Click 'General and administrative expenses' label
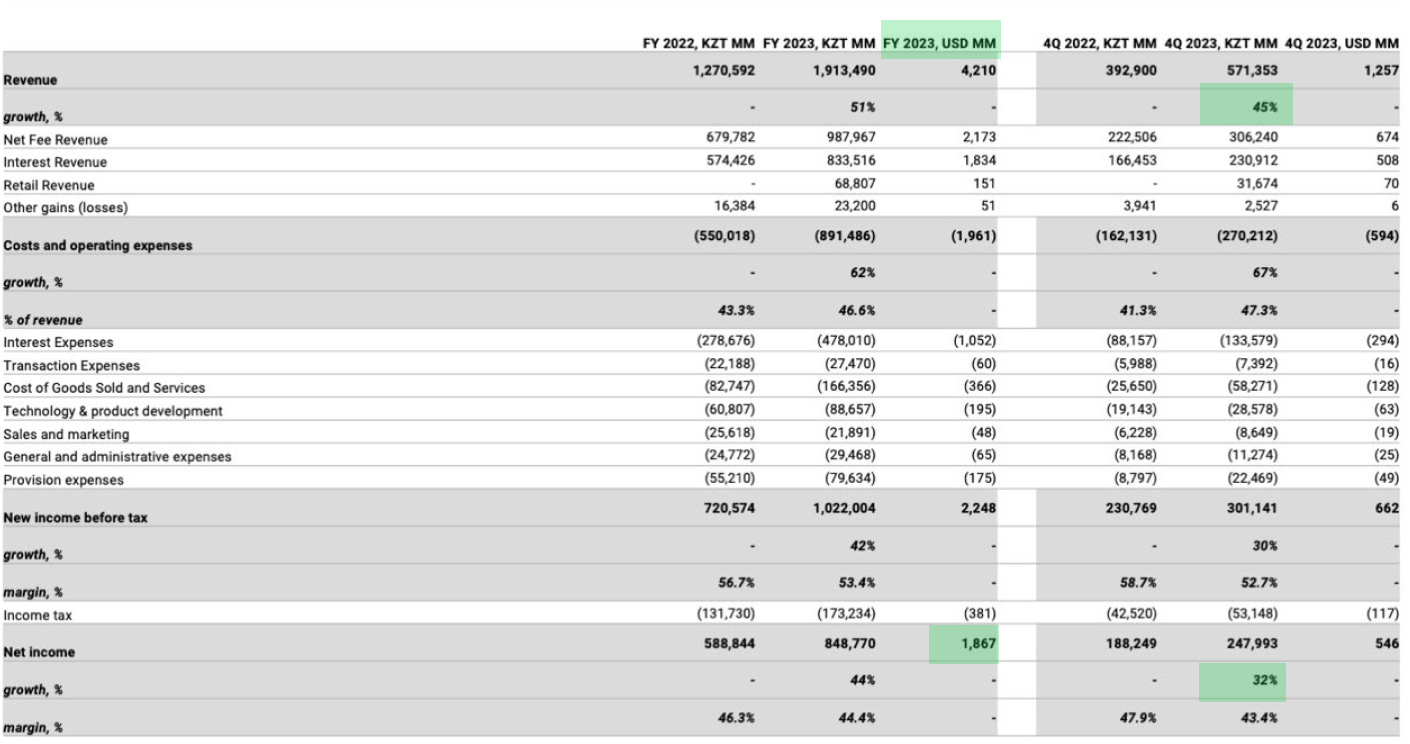The height and width of the screenshot is (744, 1410). 117,457
